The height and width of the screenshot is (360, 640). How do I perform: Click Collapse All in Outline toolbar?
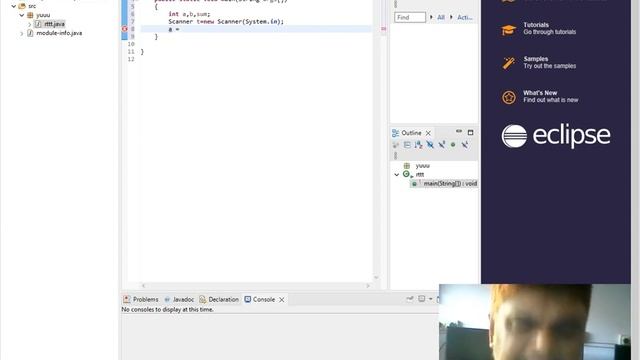(x=407, y=145)
